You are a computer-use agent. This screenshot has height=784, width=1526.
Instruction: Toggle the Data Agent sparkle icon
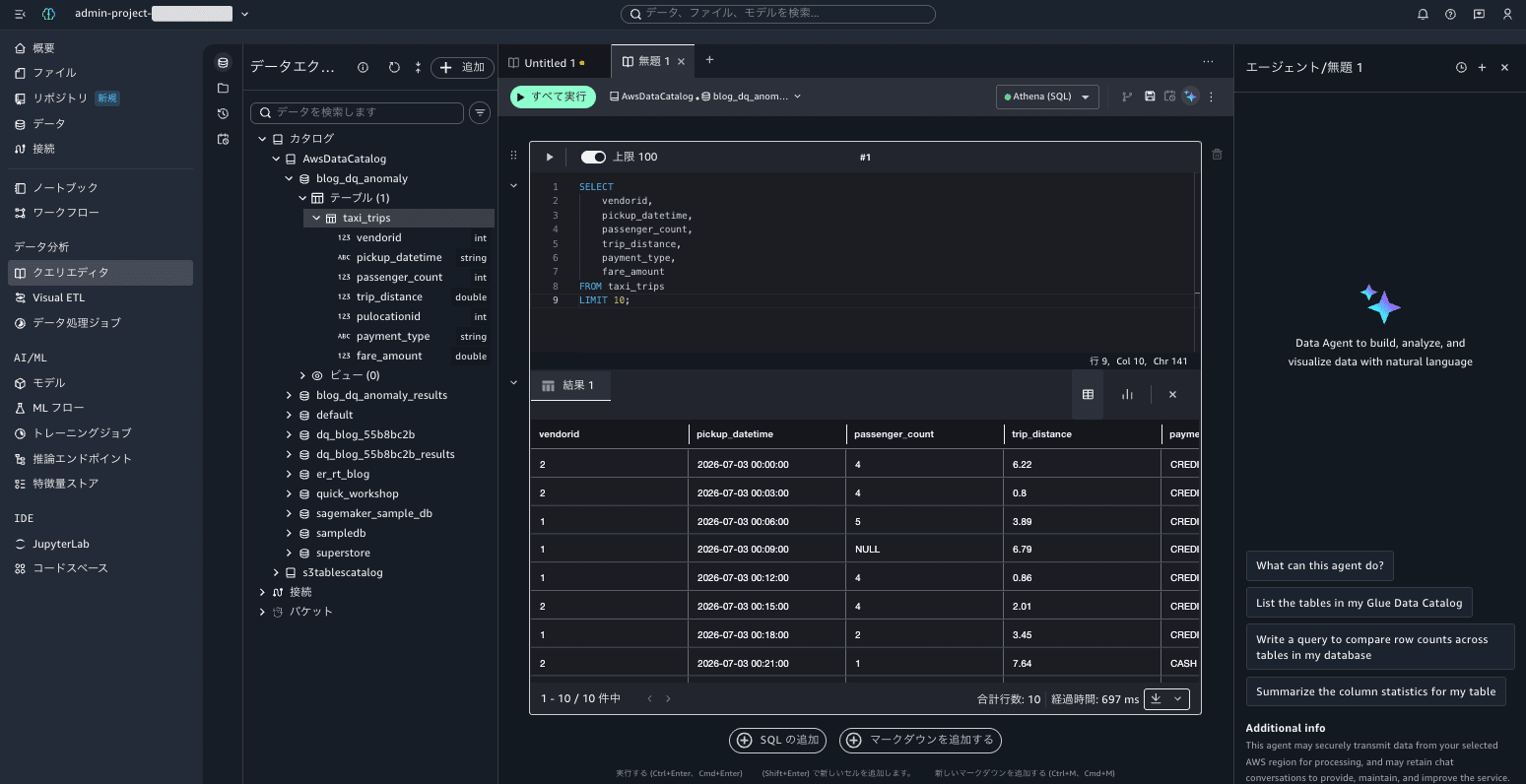(1190, 97)
